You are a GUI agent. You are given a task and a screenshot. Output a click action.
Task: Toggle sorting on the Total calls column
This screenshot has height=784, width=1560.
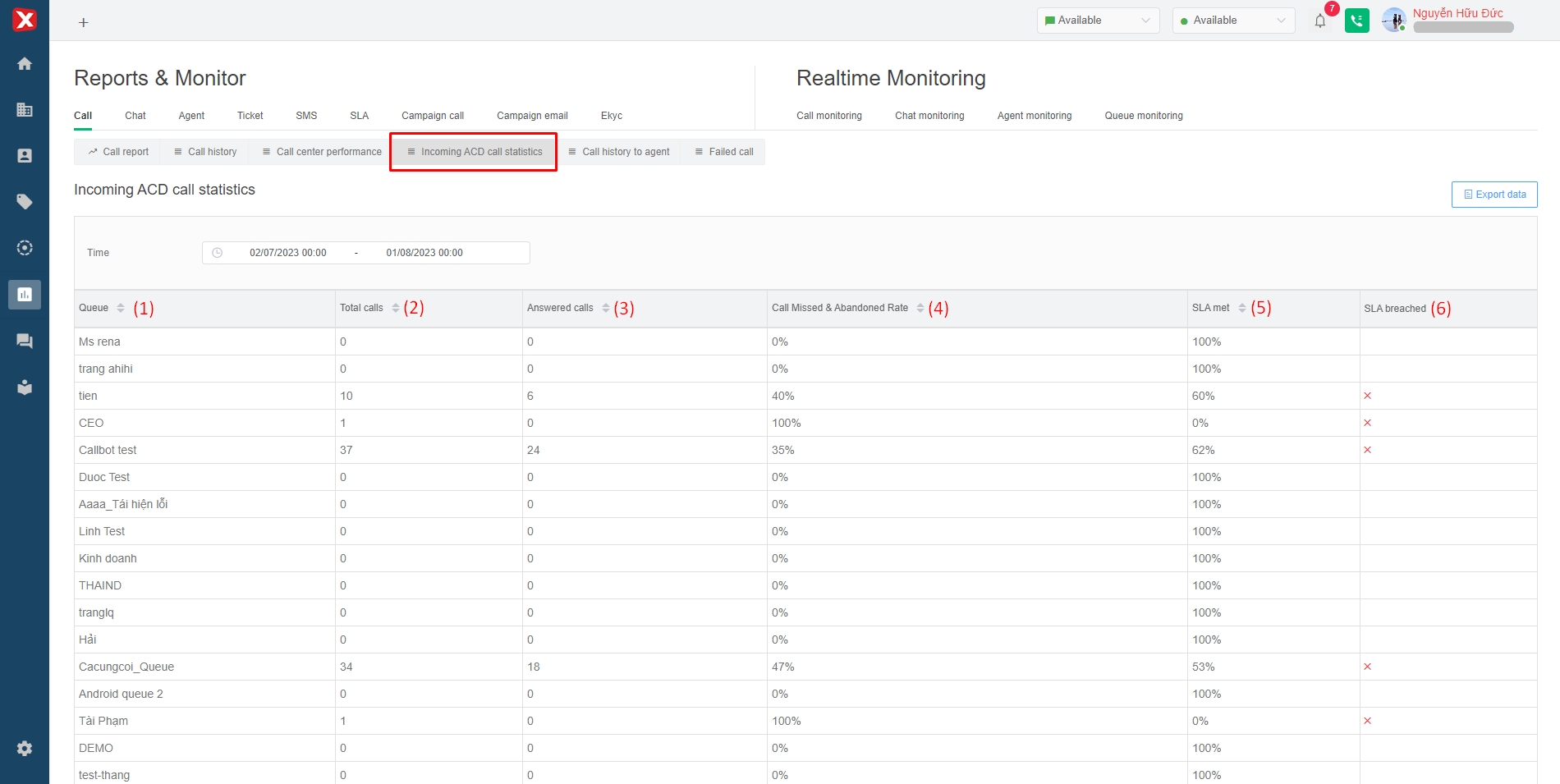[396, 308]
